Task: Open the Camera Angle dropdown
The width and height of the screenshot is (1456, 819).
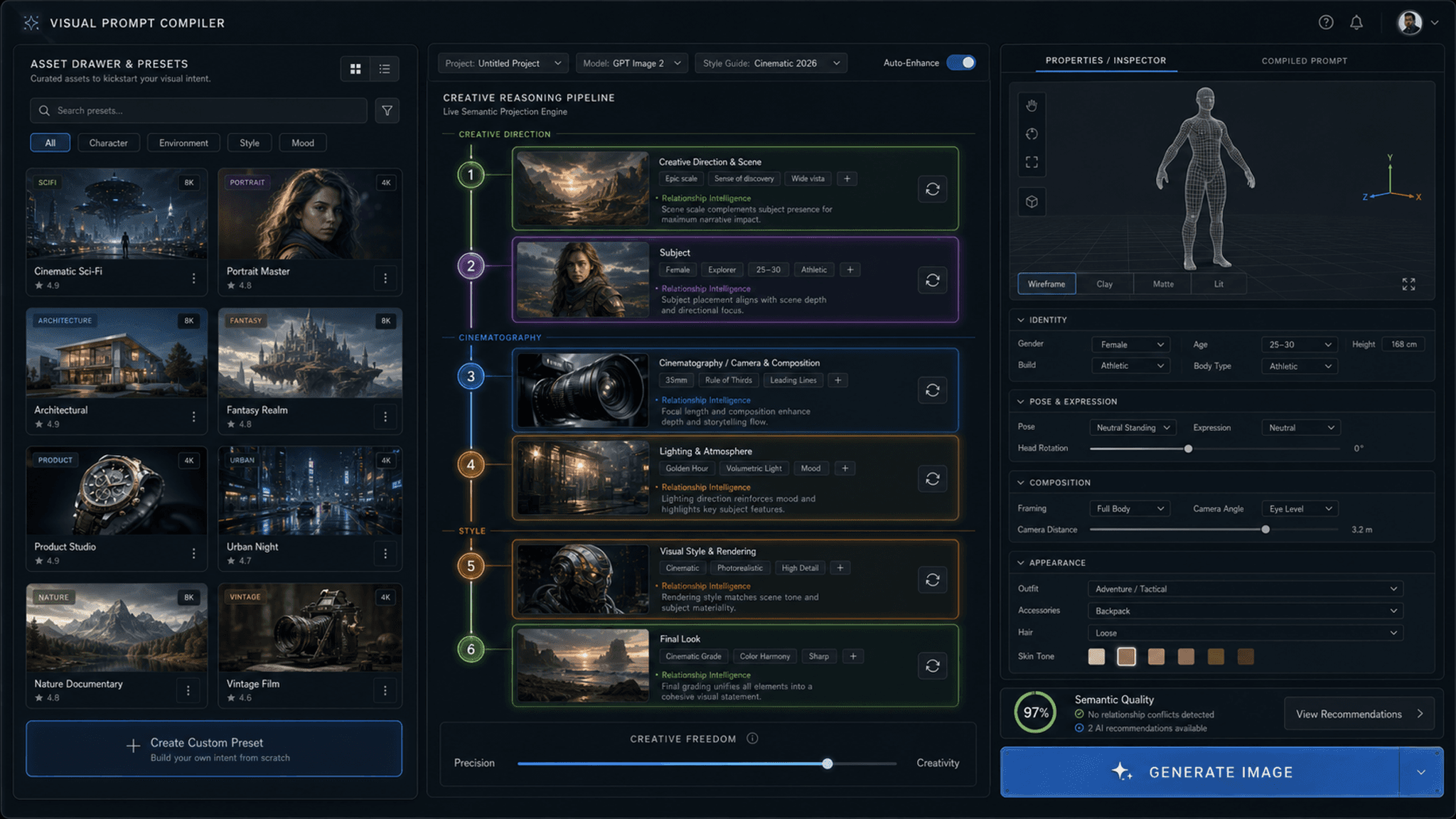Action: coord(1300,509)
